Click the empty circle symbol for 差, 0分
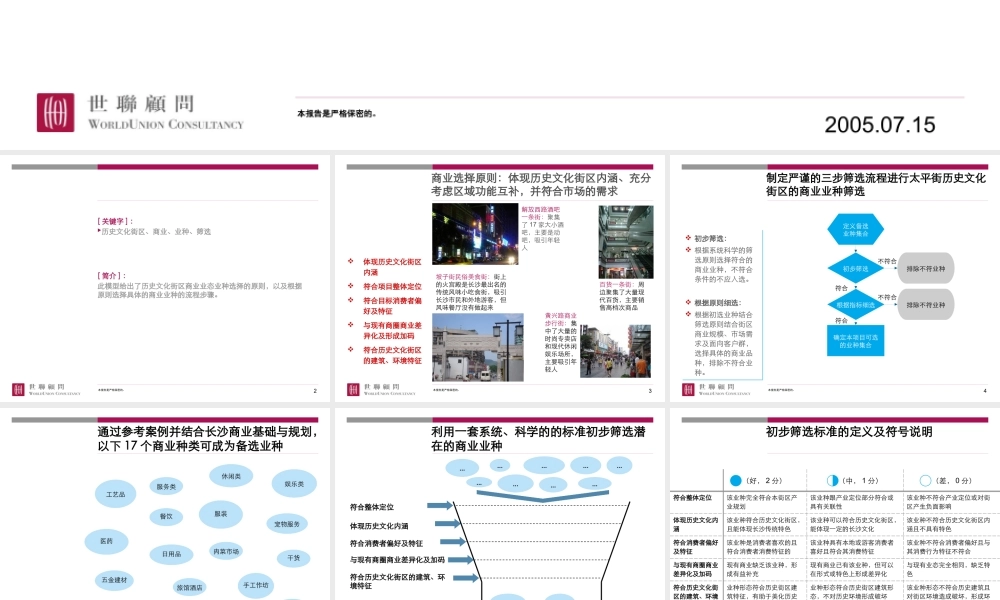 (x=926, y=480)
